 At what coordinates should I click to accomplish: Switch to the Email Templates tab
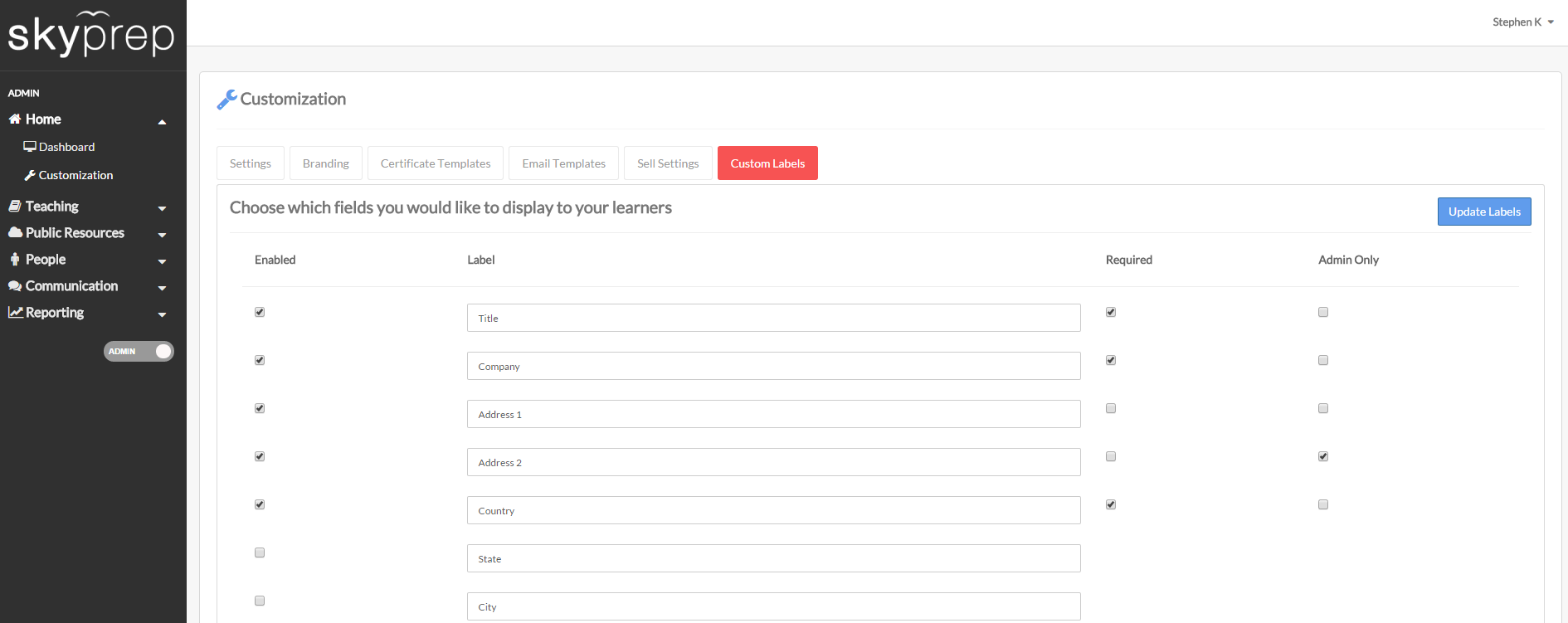pos(563,163)
